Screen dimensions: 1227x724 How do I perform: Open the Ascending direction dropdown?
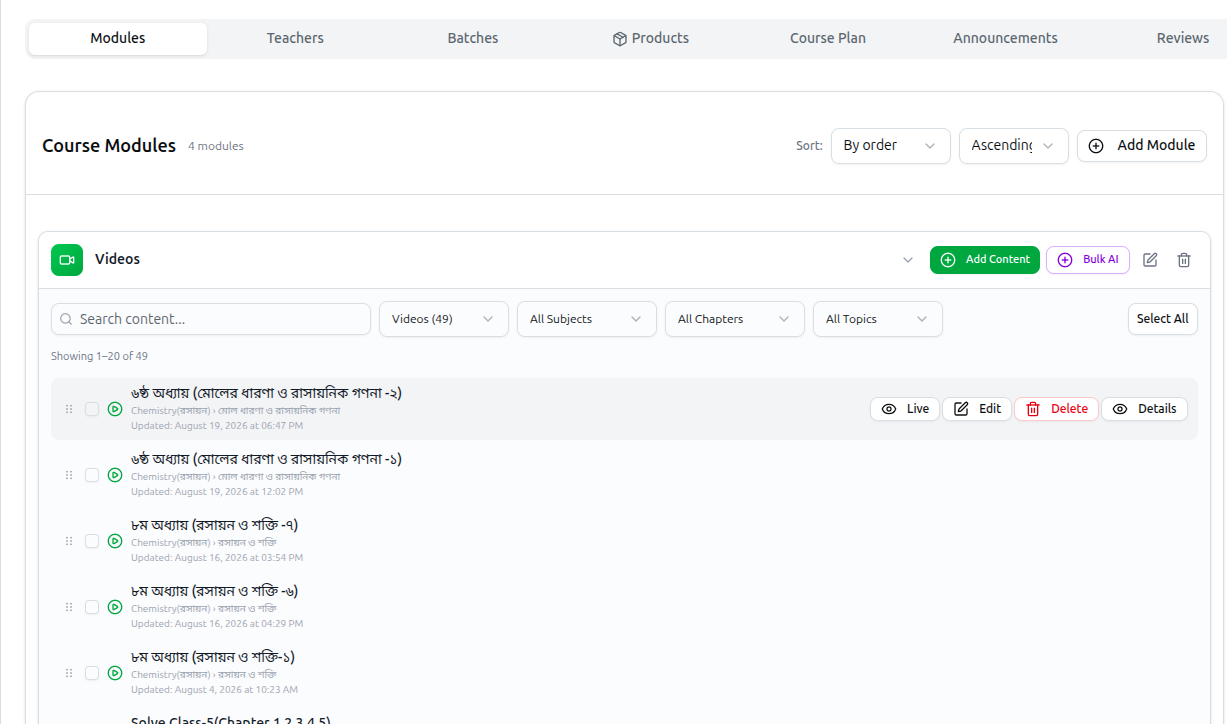pyautogui.click(x=1013, y=146)
